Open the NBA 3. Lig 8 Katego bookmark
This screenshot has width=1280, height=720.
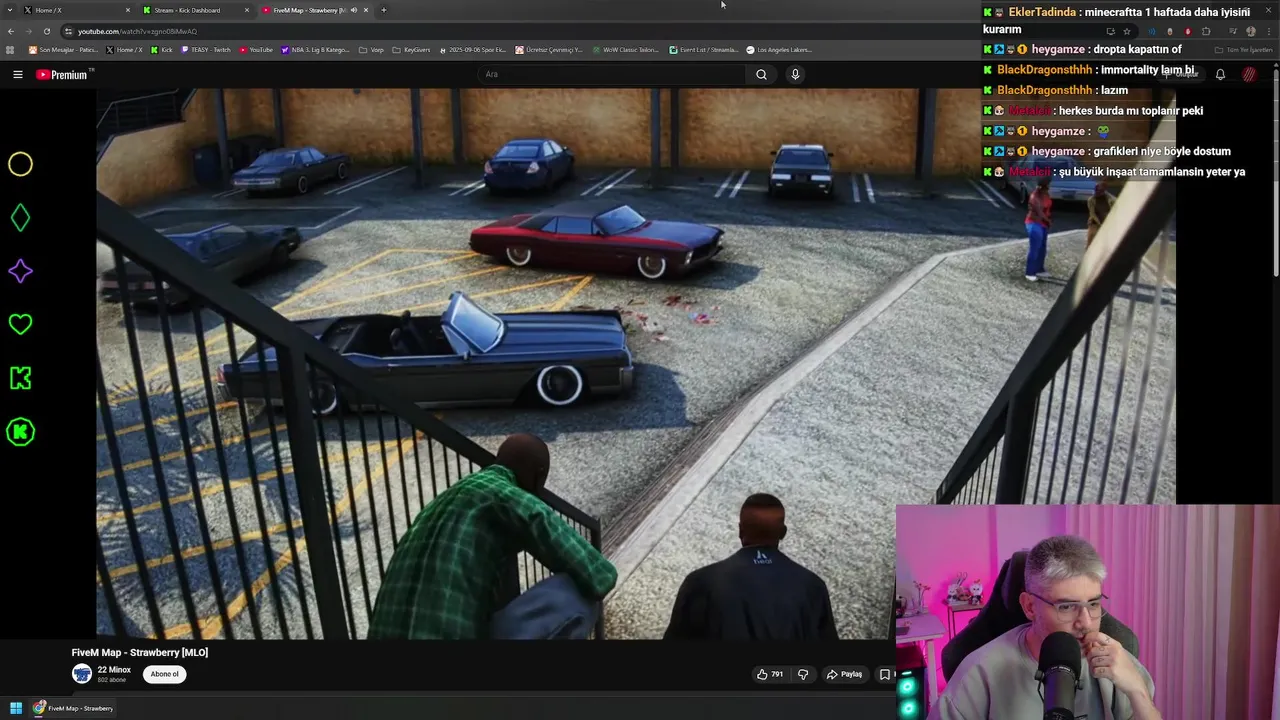(316, 49)
